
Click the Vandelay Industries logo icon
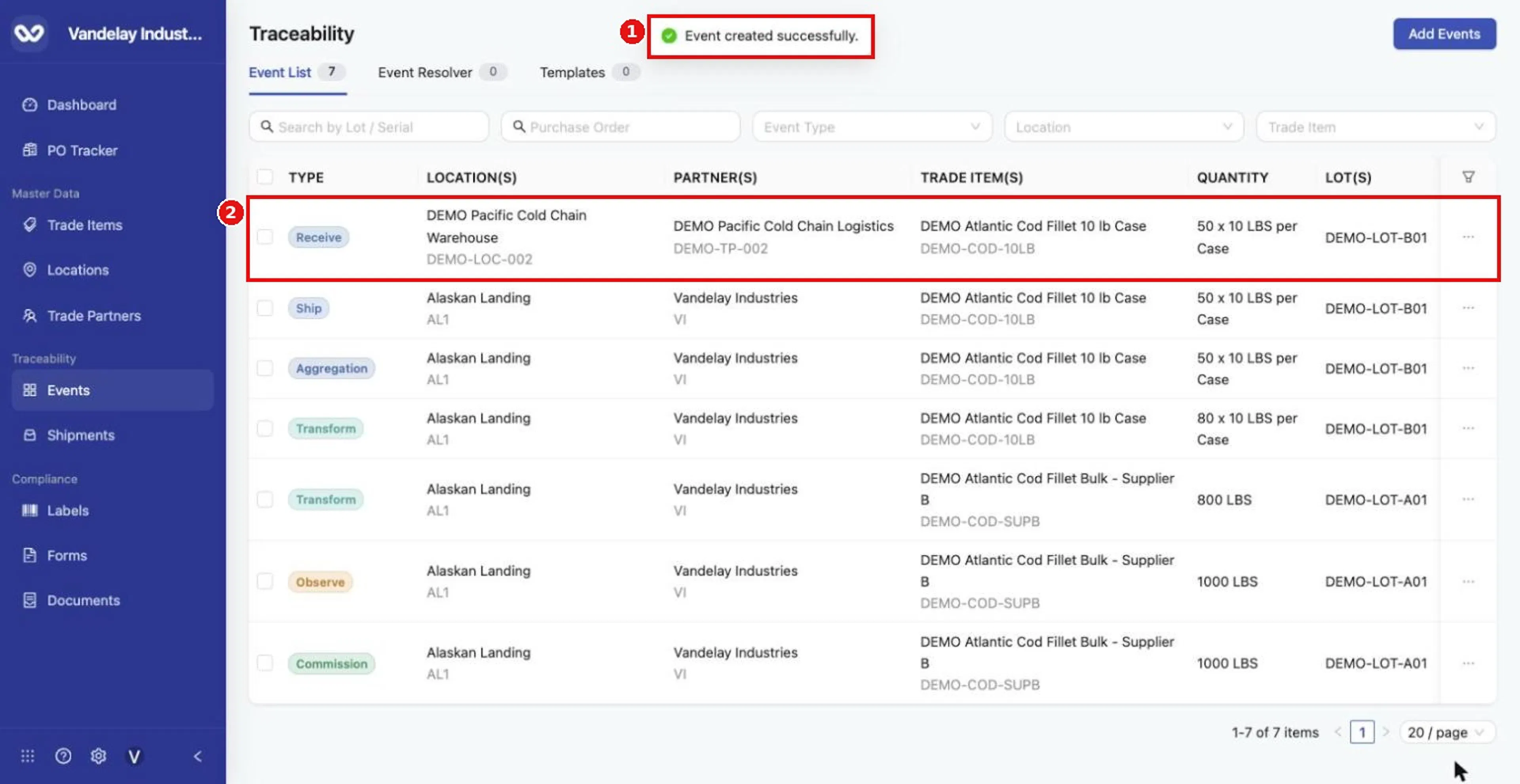pos(29,34)
